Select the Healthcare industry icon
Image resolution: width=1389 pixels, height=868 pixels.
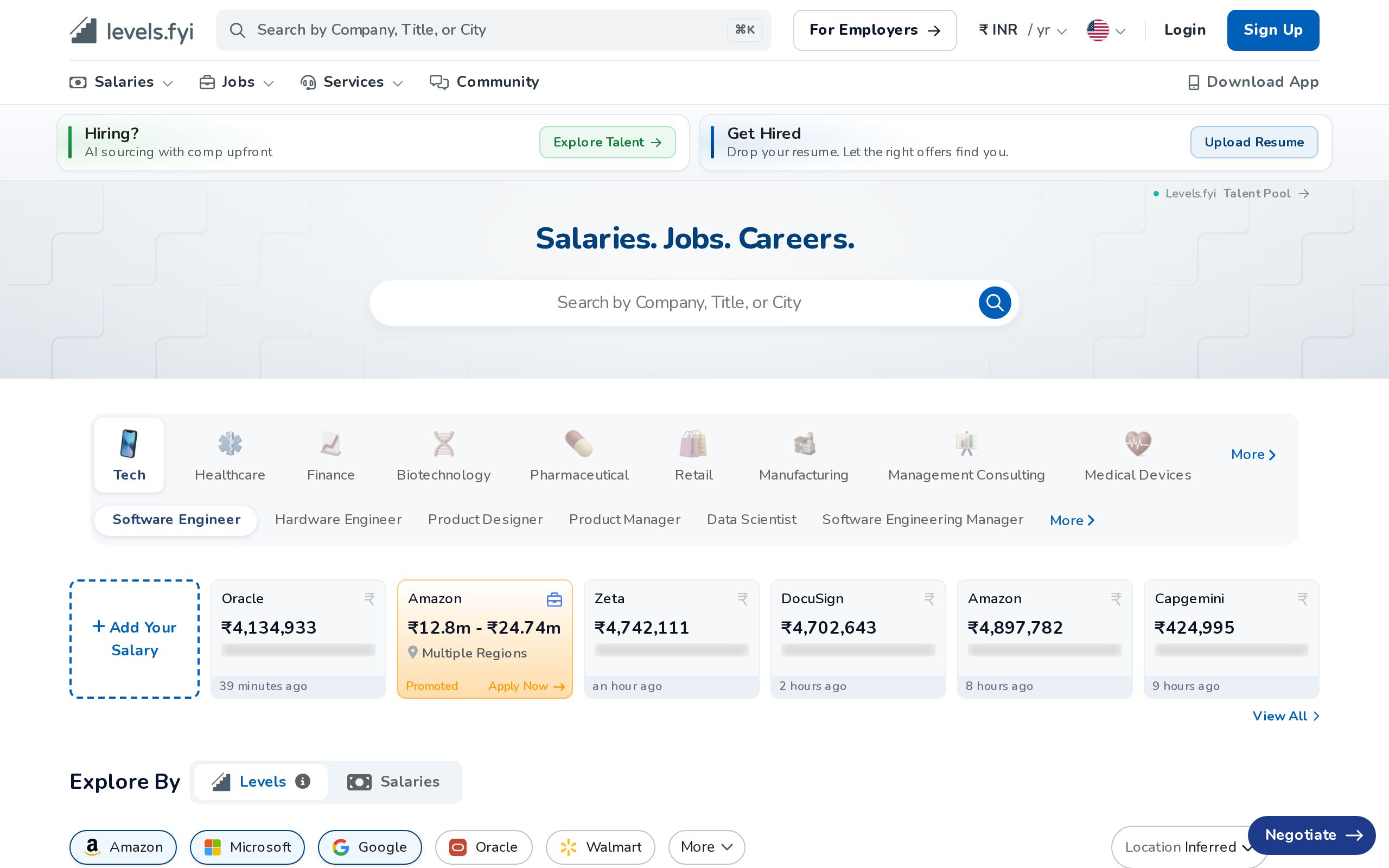230,443
